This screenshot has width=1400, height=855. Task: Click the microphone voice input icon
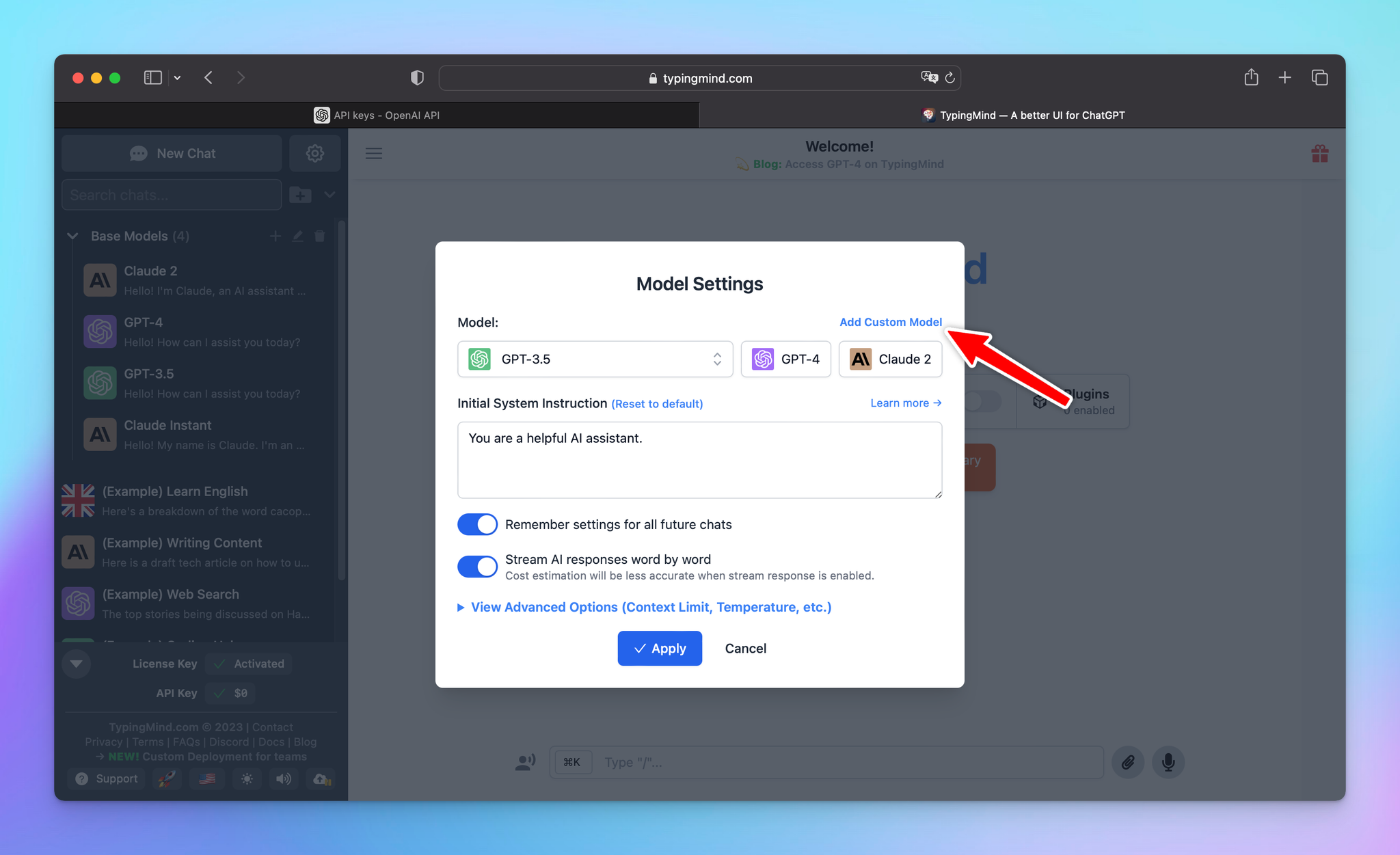(x=1168, y=762)
